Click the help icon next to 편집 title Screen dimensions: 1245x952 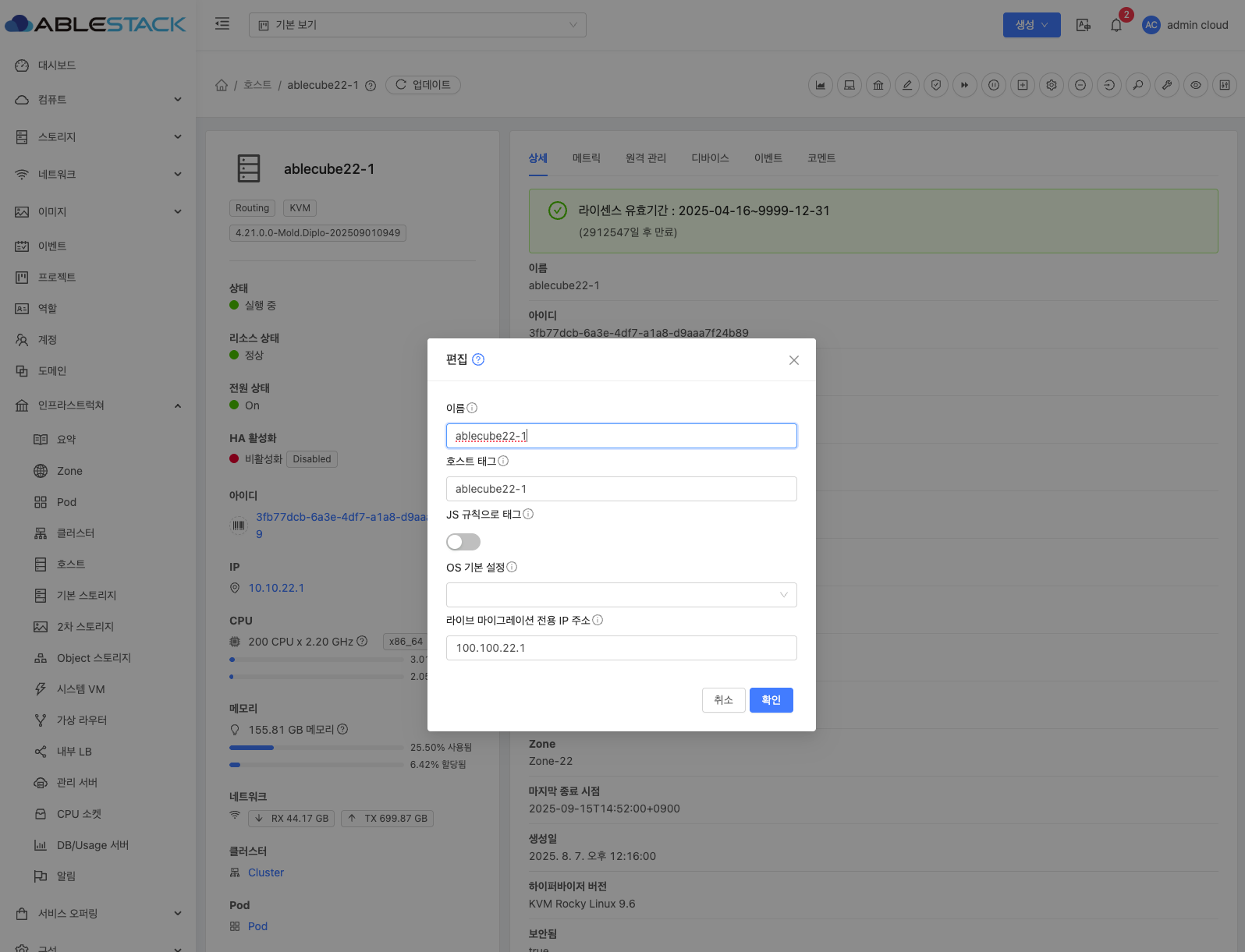pyautogui.click(x=478, y=359)
